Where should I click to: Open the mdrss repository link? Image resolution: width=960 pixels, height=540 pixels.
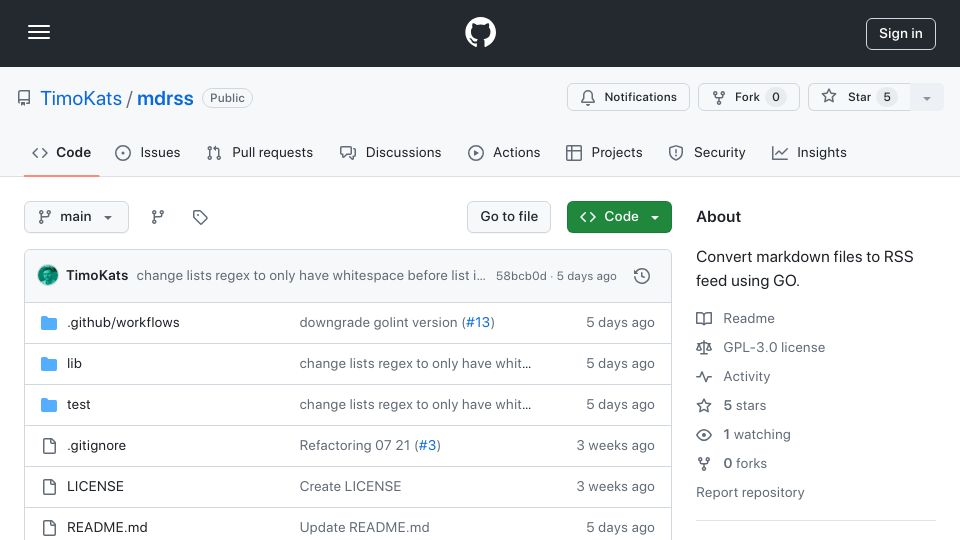coord(165,98)
